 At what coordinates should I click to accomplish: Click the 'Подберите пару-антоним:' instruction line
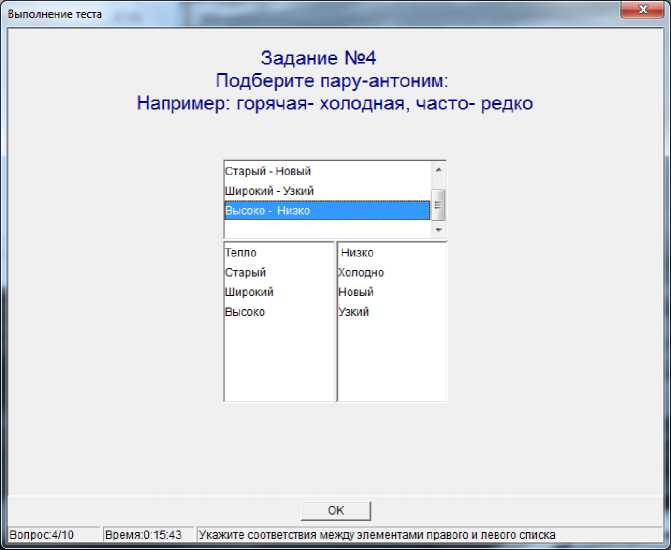332,81
